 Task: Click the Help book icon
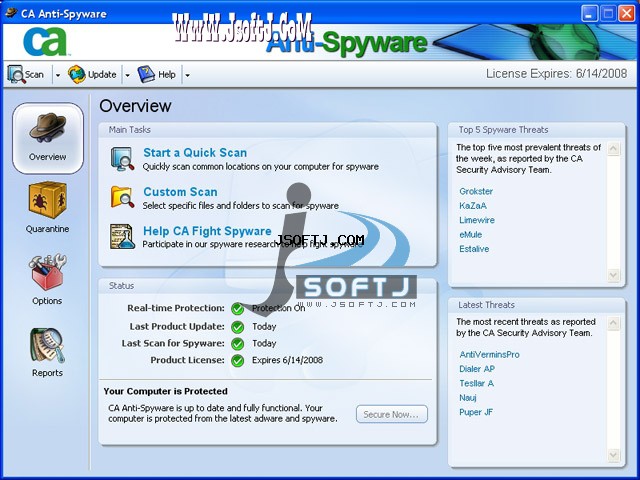(x=146, y=74)
